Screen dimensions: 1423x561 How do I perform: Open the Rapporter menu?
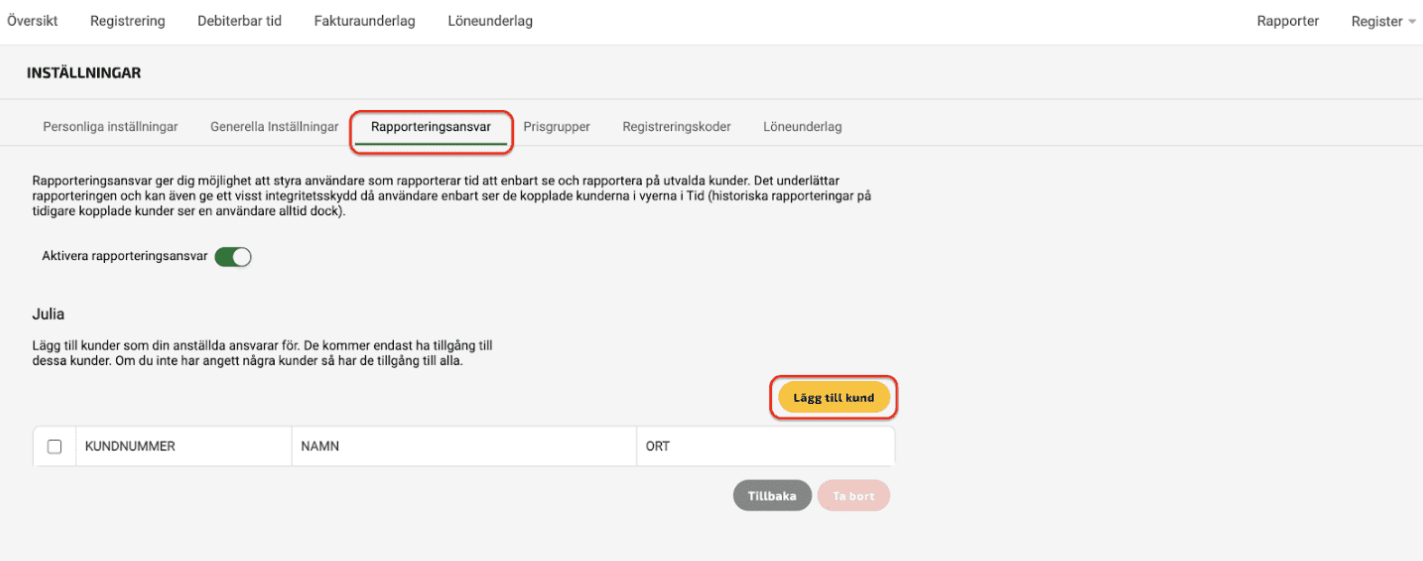(x=1288, y=21)
